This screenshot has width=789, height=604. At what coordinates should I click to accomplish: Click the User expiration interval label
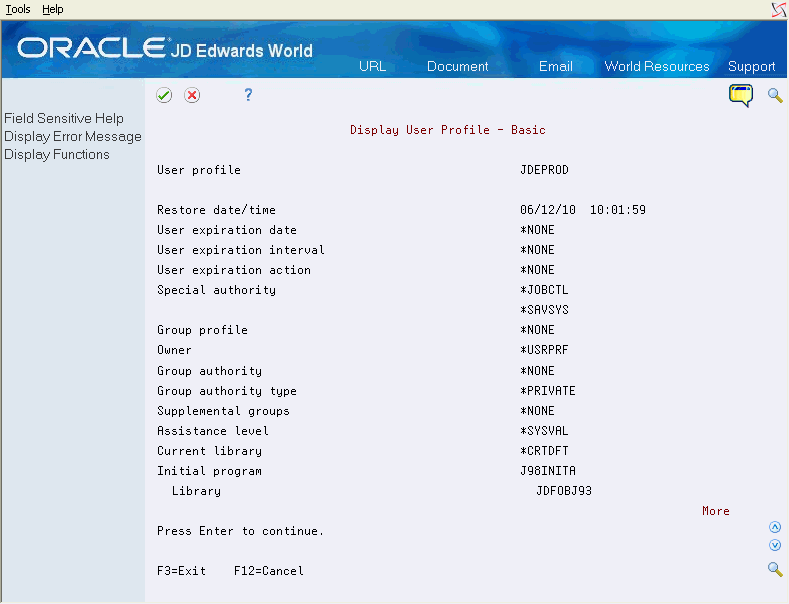pyautogui.click(x=241, y=250)
